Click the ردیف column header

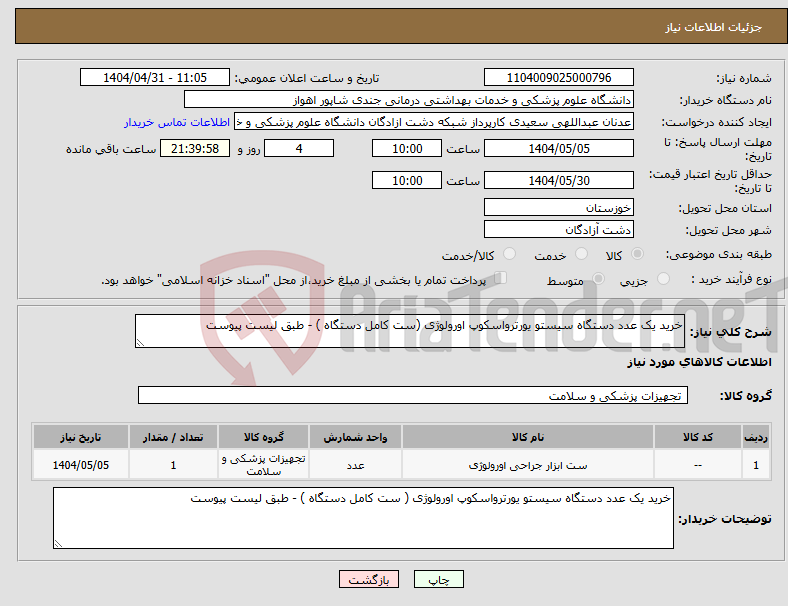coord(756,437)
